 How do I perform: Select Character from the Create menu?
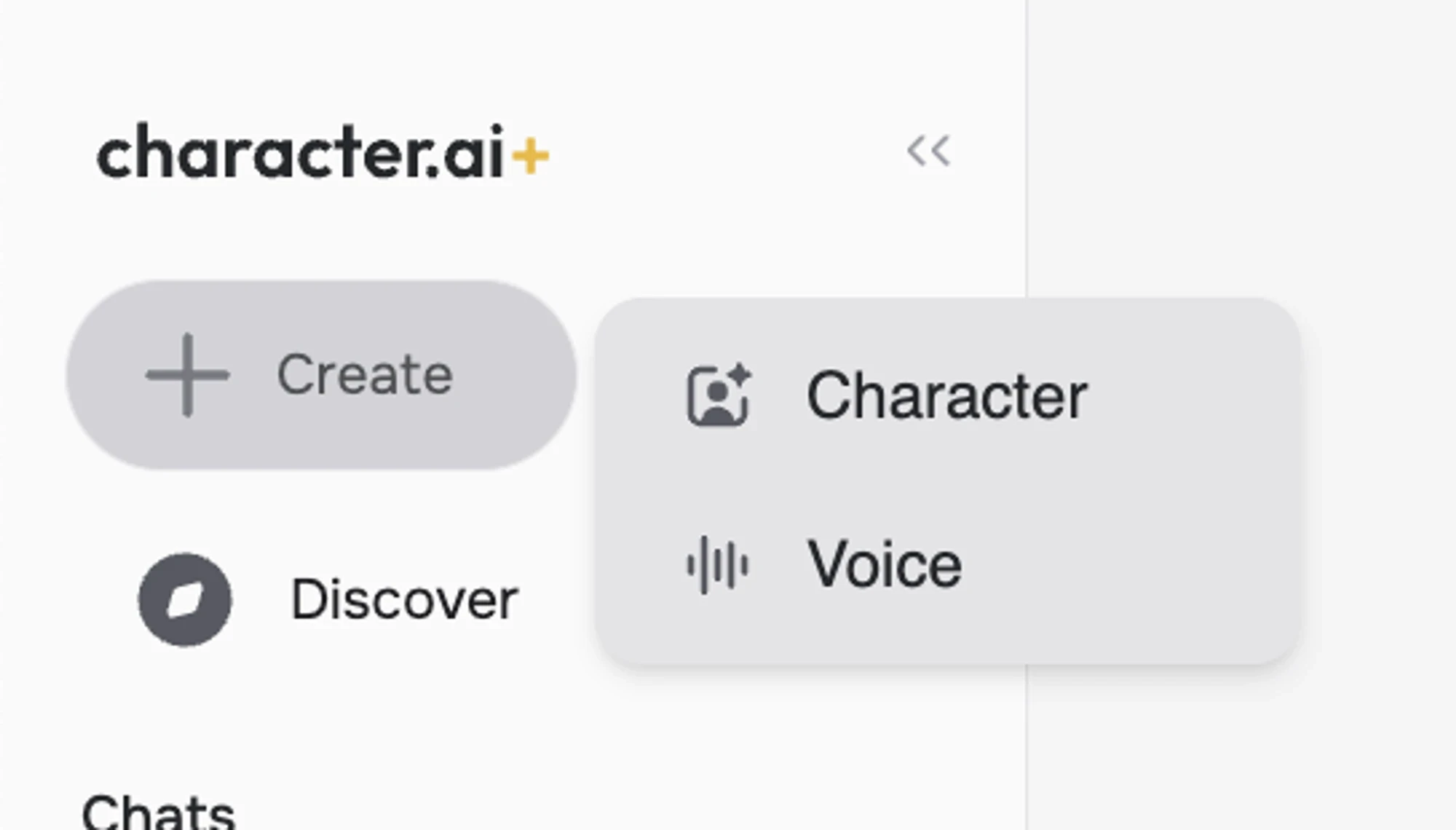click(946, 395)
